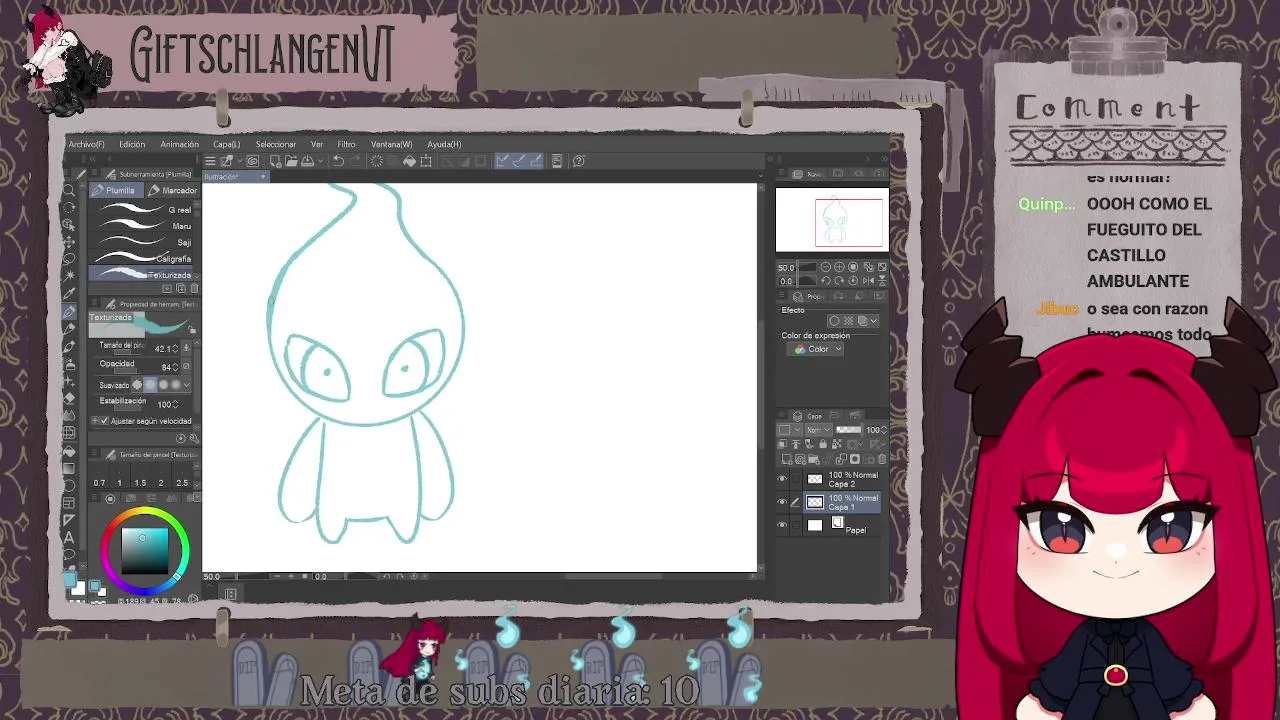Select the Text tool
This screenshot has width=1280, height=720.
pos(69,537)
